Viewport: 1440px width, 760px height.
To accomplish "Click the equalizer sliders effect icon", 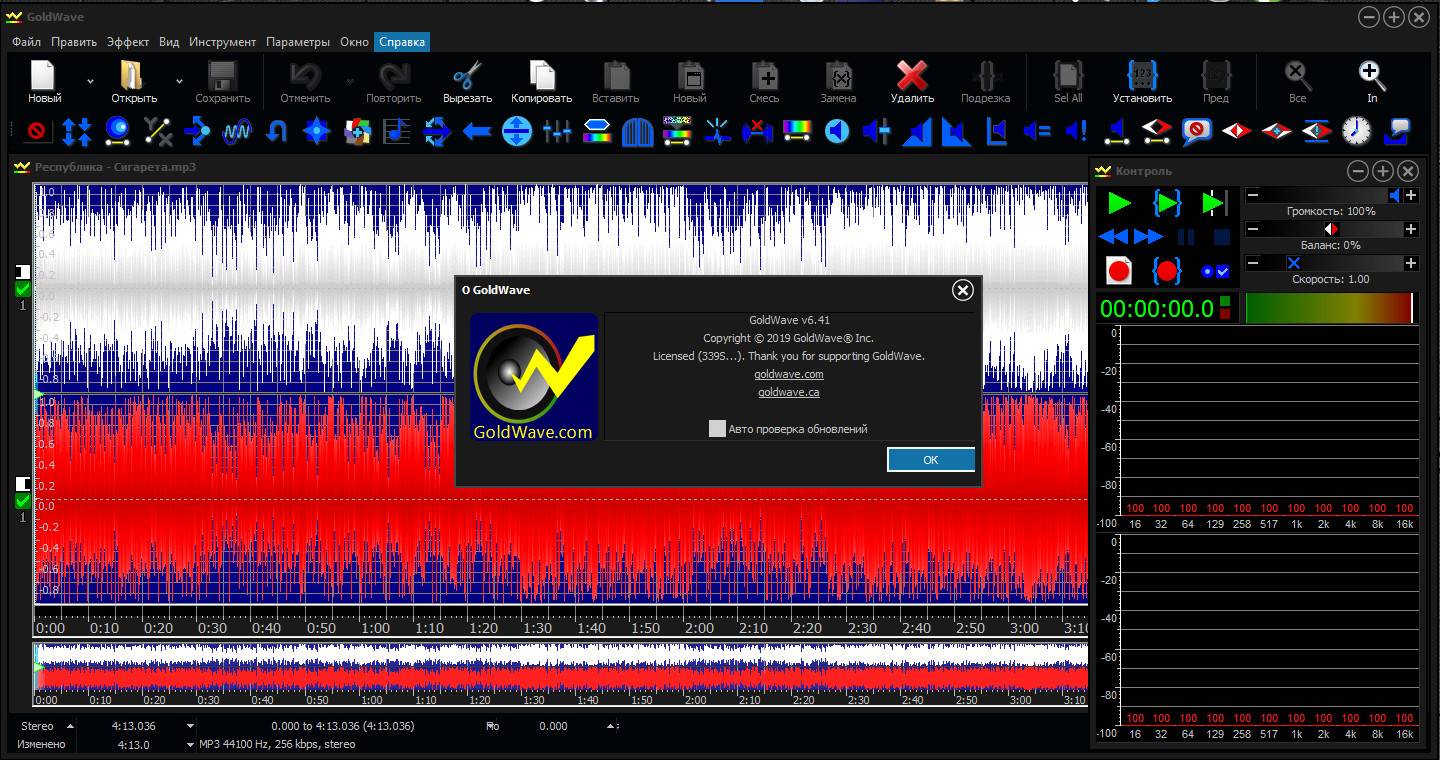I will click(x=557, y=131).
